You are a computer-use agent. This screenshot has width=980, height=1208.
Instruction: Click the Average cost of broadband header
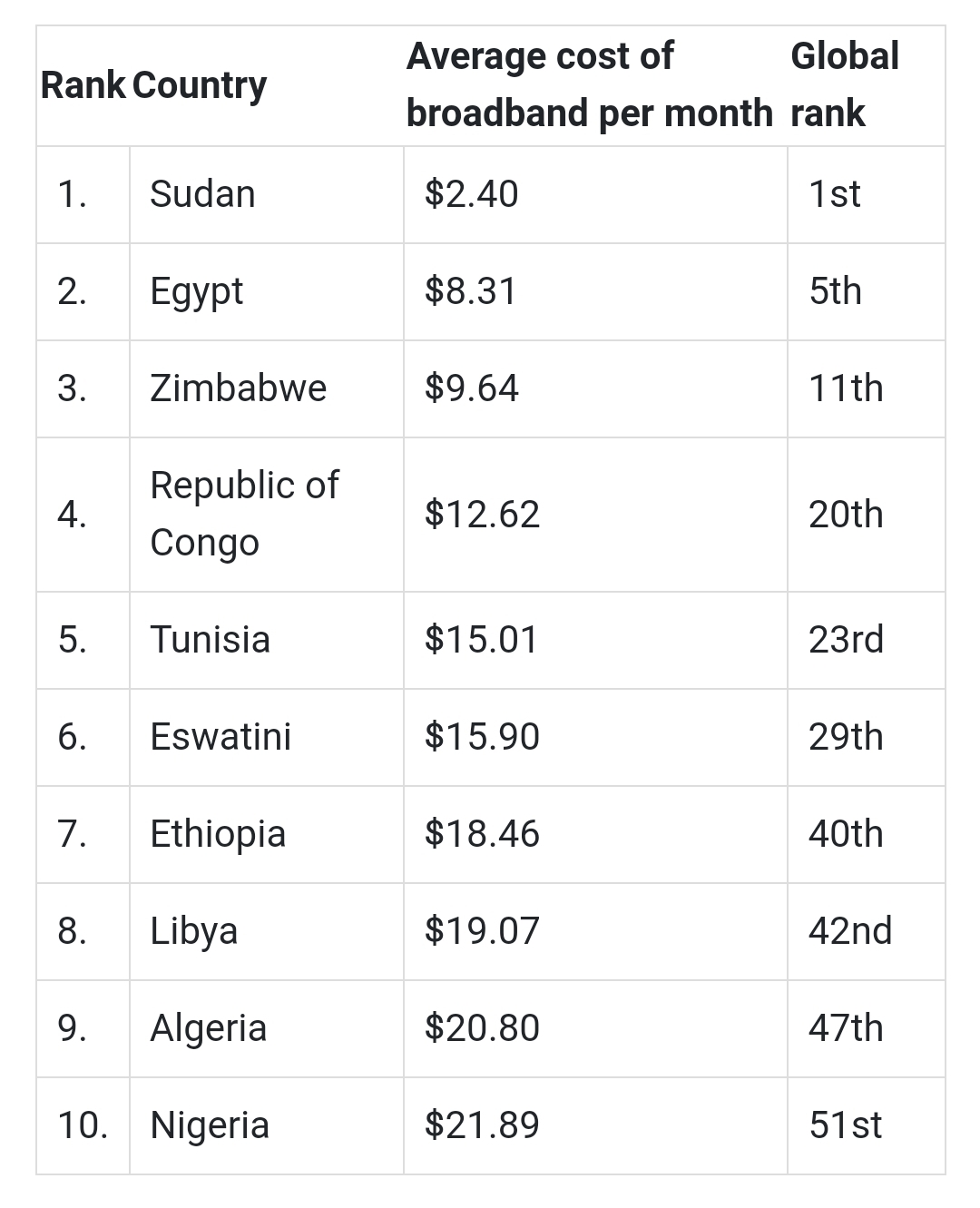(589, 84)
